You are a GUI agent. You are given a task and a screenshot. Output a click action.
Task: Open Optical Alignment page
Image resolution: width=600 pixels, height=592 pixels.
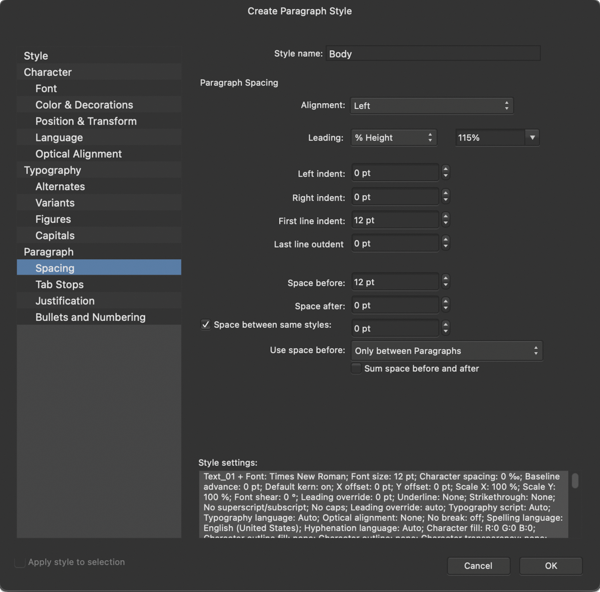99,154
